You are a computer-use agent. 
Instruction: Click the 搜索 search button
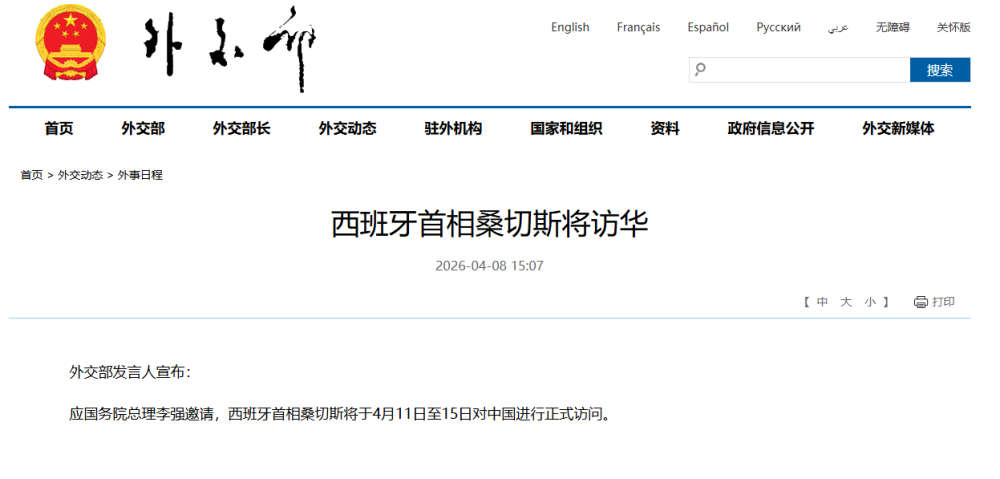(x=940, y=70)
